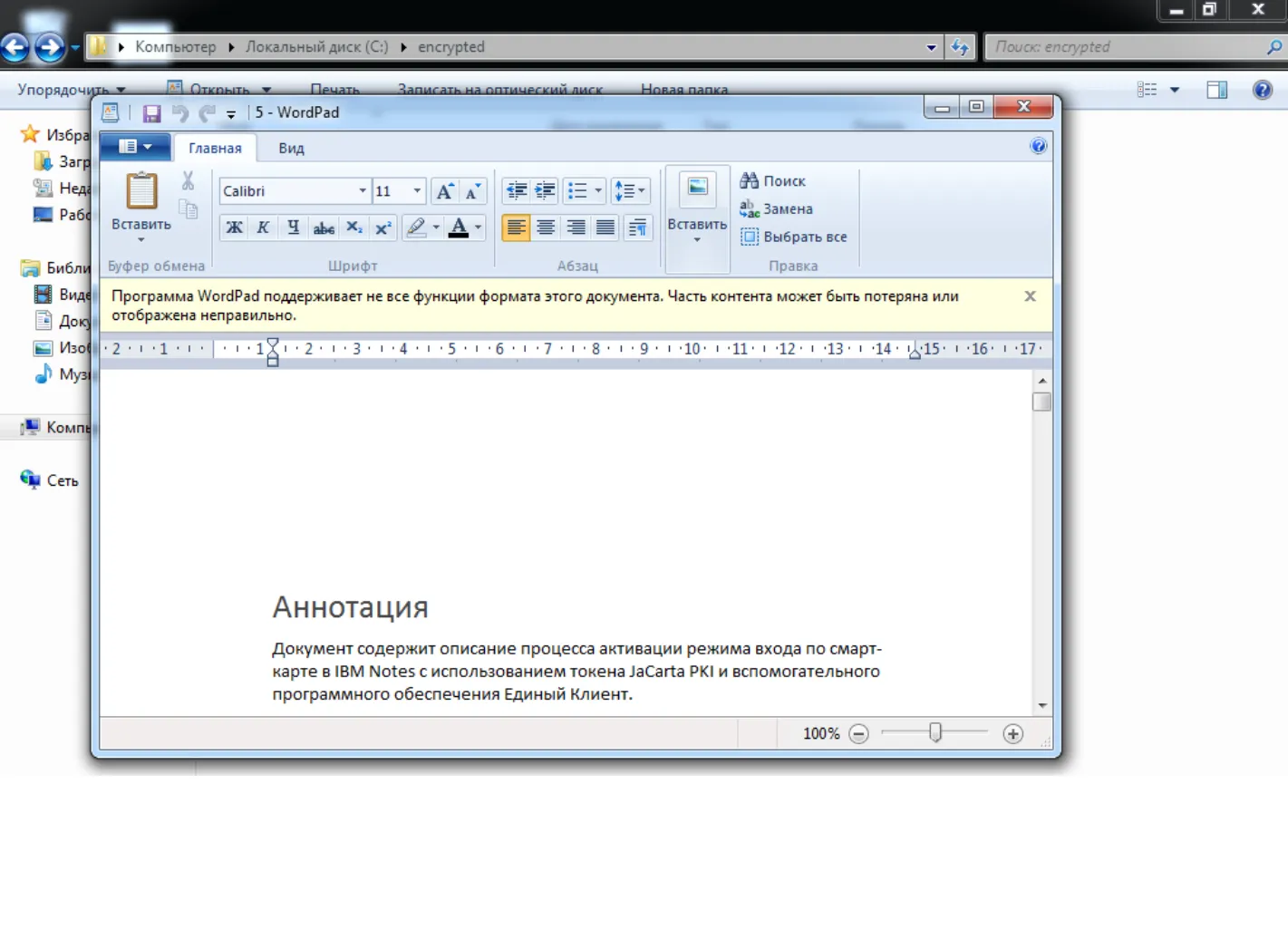Screen dimensions: 1288x949
Task: Toggle bold formatting (Ж)
Action: point(234,228)
